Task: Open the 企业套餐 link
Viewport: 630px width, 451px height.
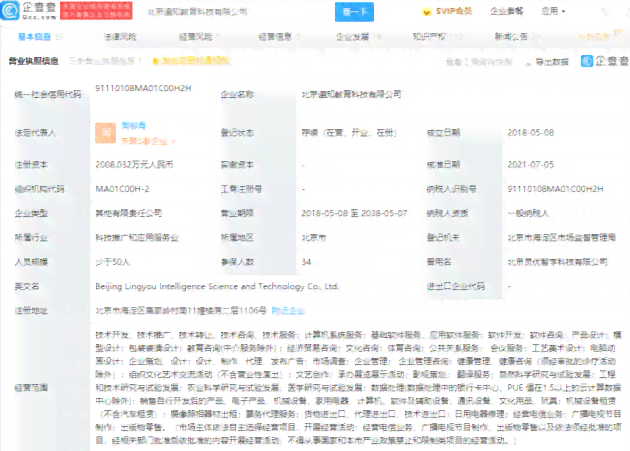Action: tap(507, 11)
